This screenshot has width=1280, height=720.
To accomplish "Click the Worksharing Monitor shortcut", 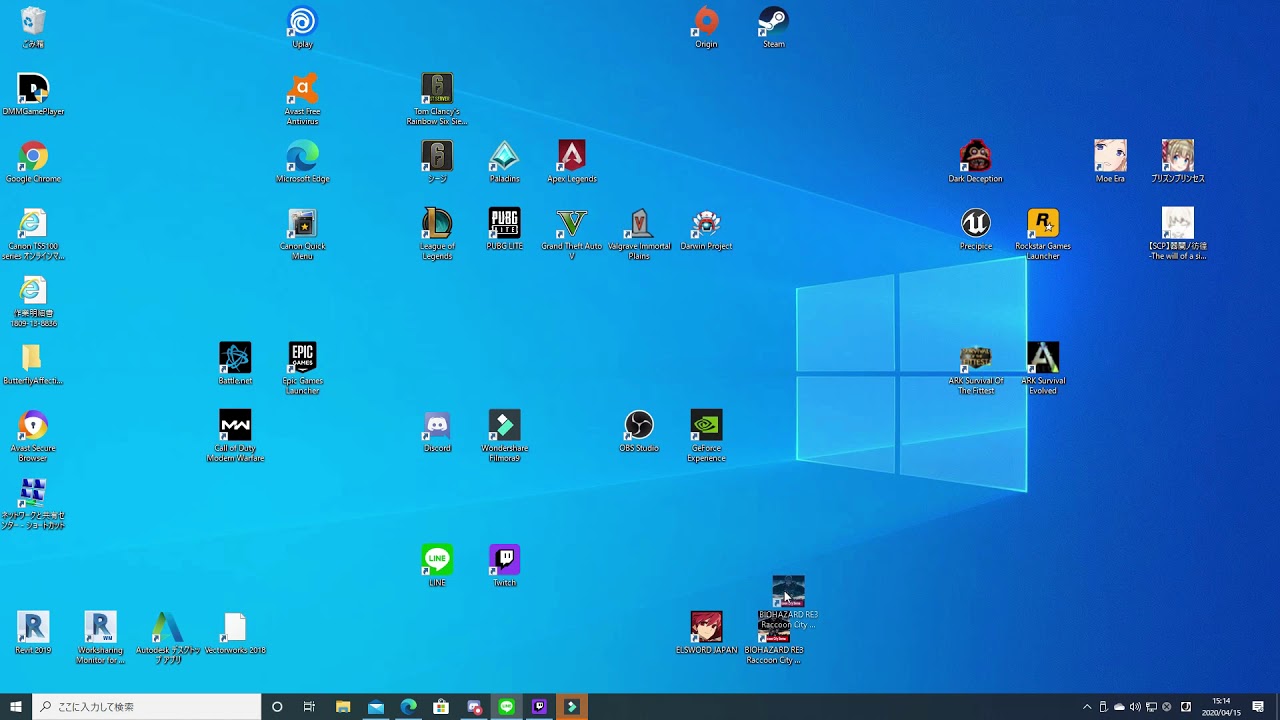I will point(100,638).
